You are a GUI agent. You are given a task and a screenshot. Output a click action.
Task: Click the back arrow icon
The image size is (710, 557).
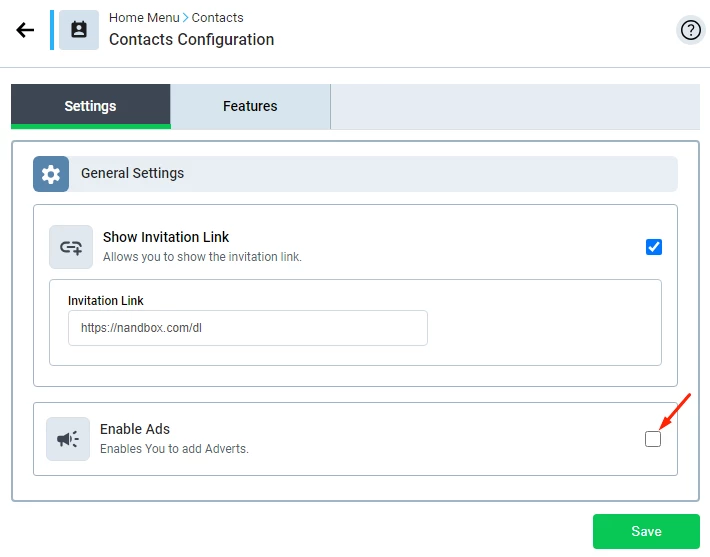pos(25,30)
